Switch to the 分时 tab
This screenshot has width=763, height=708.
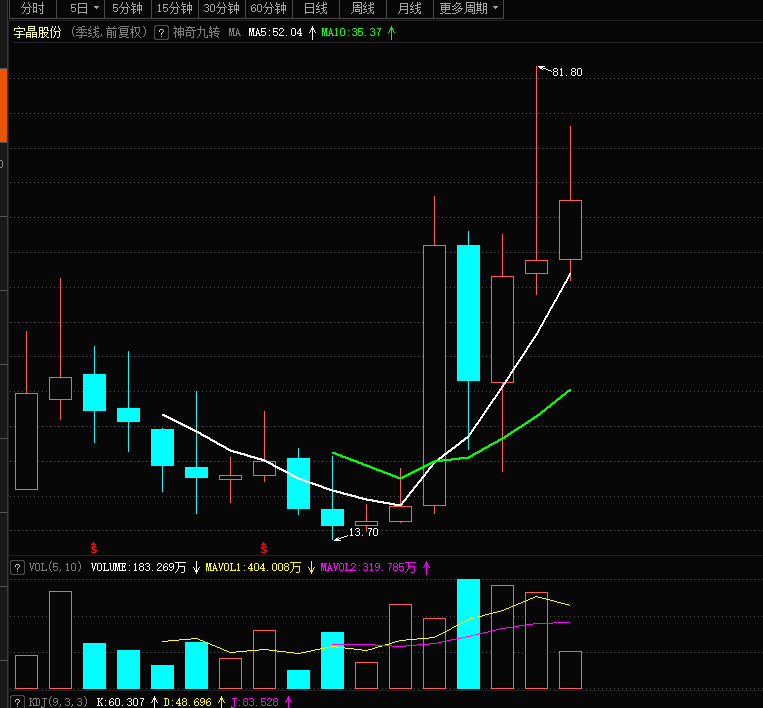32,9
